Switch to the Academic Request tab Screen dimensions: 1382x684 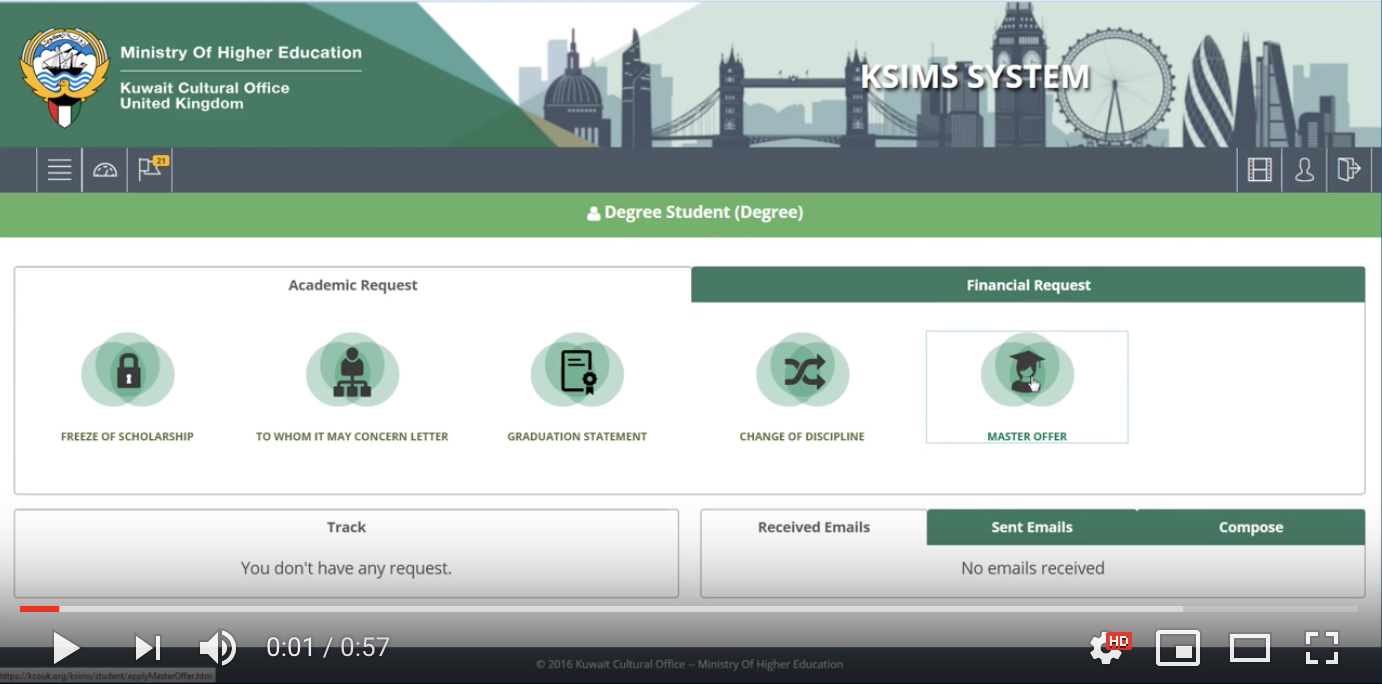[x=352, y=285]
